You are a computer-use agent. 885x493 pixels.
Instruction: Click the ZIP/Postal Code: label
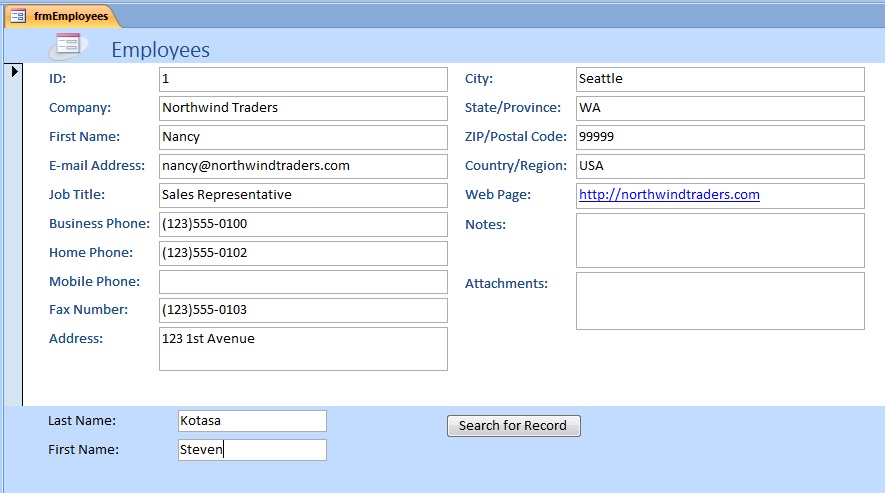coord(515,137)
